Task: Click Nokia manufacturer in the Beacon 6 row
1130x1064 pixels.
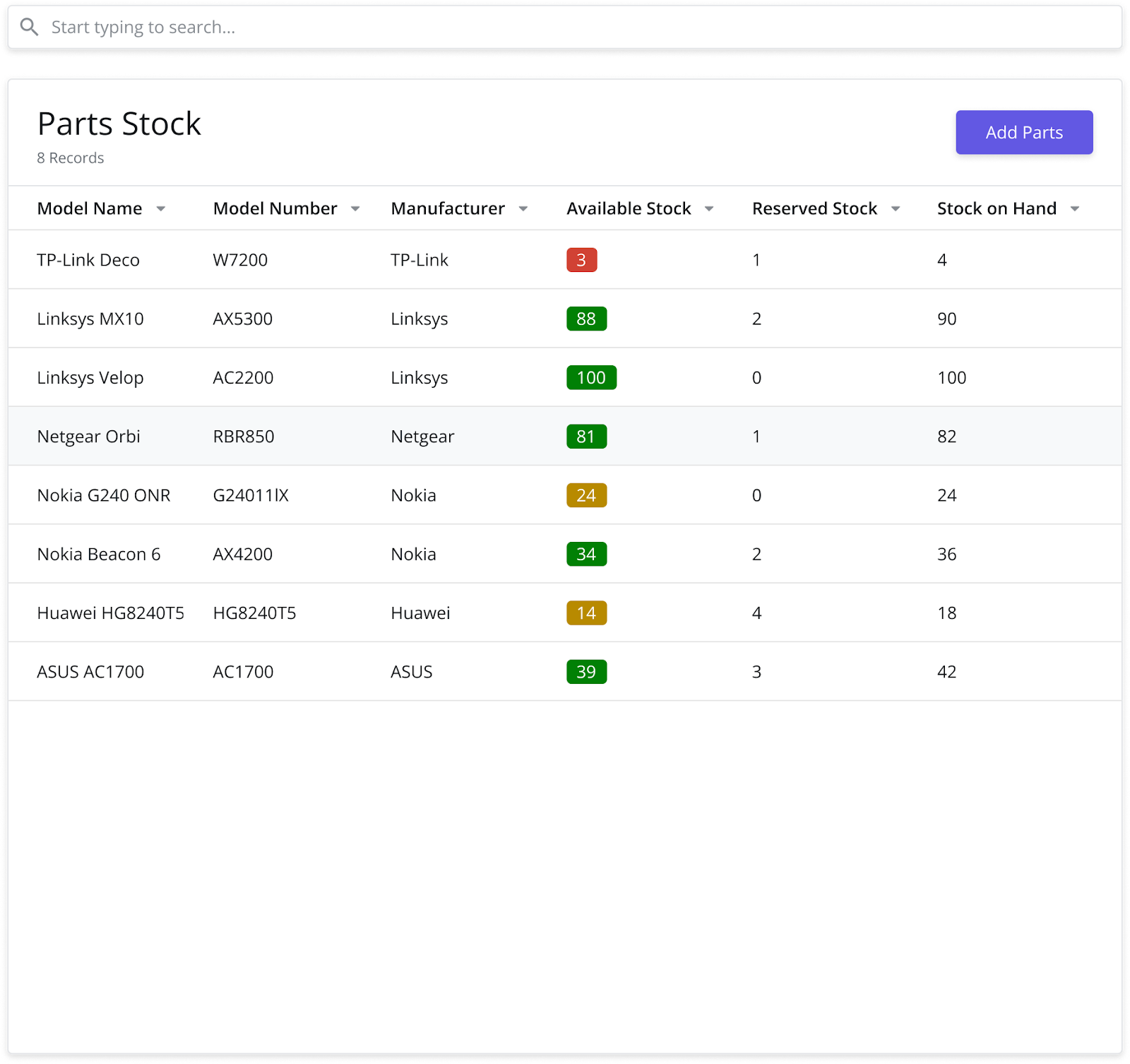Action: click(413, 554)
